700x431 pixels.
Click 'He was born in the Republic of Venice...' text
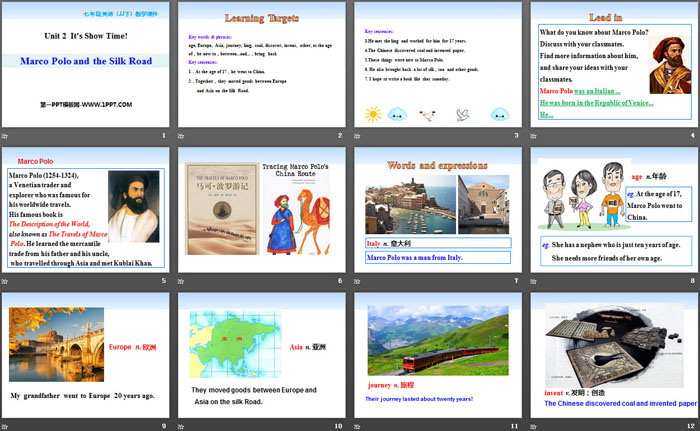(x=596, y=103)
